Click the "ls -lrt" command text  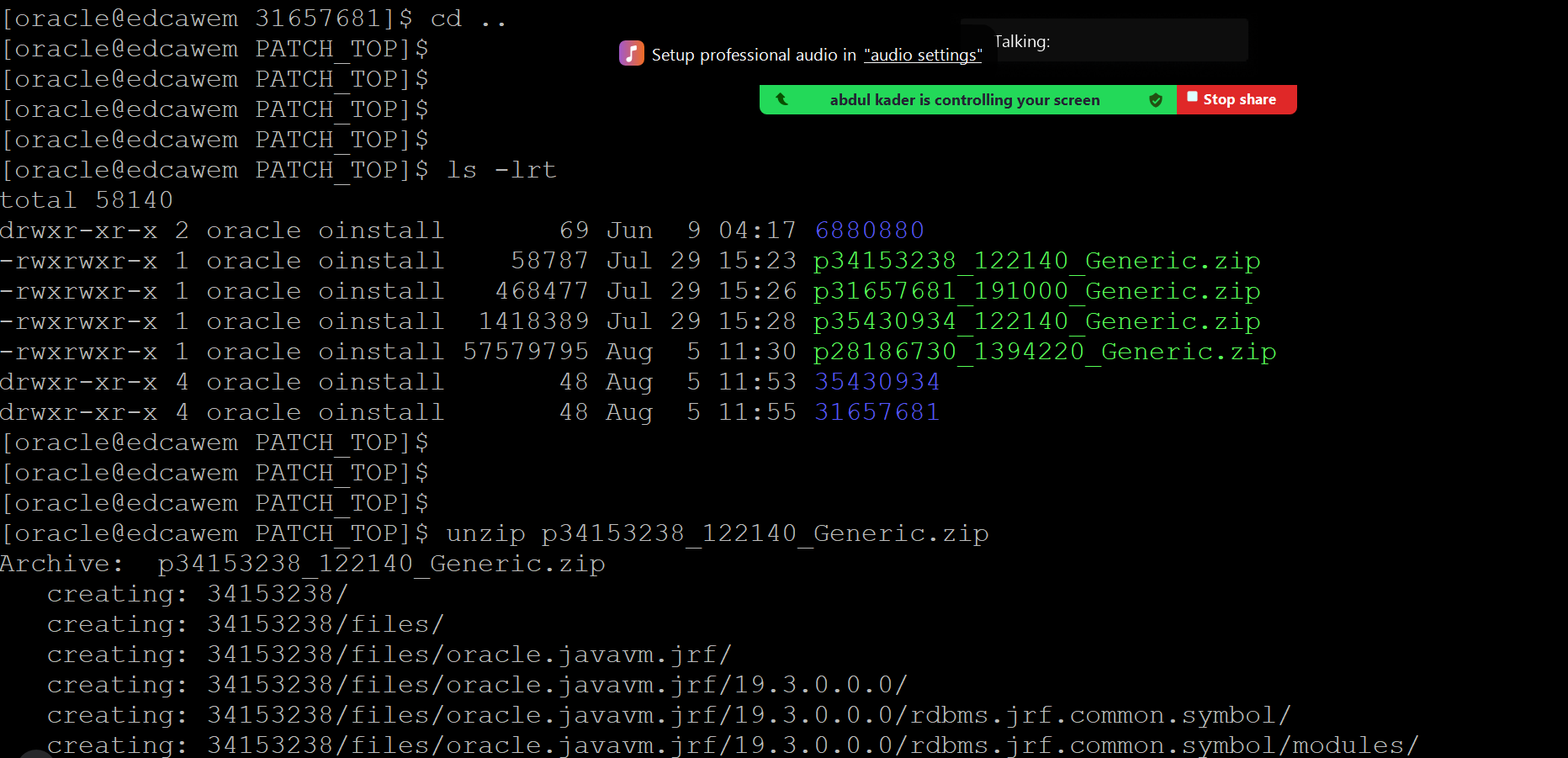[x=501, y=170]
